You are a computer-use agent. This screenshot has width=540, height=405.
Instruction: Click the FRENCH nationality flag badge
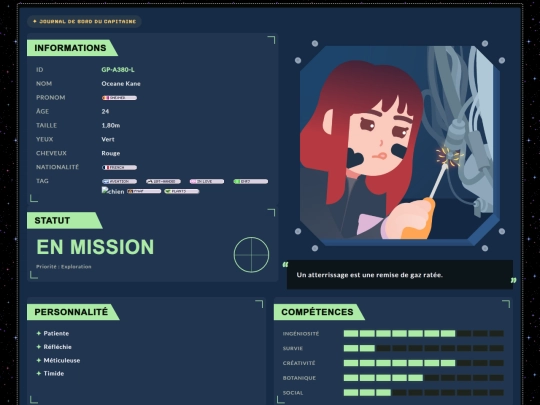[x=119, y=167]
